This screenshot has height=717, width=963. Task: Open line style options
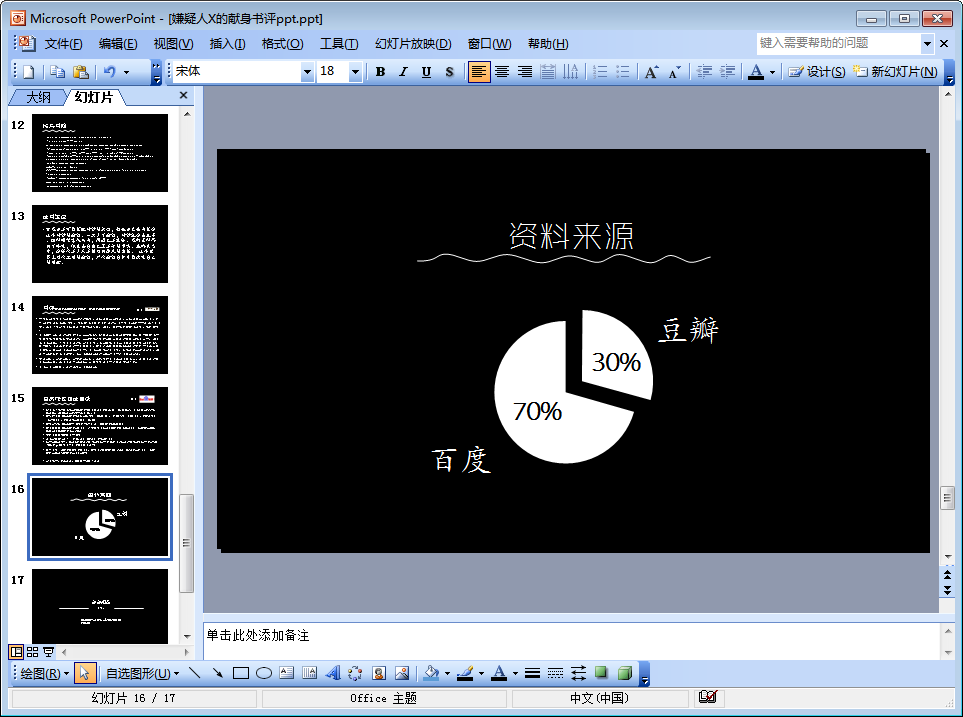click(532, 673)
